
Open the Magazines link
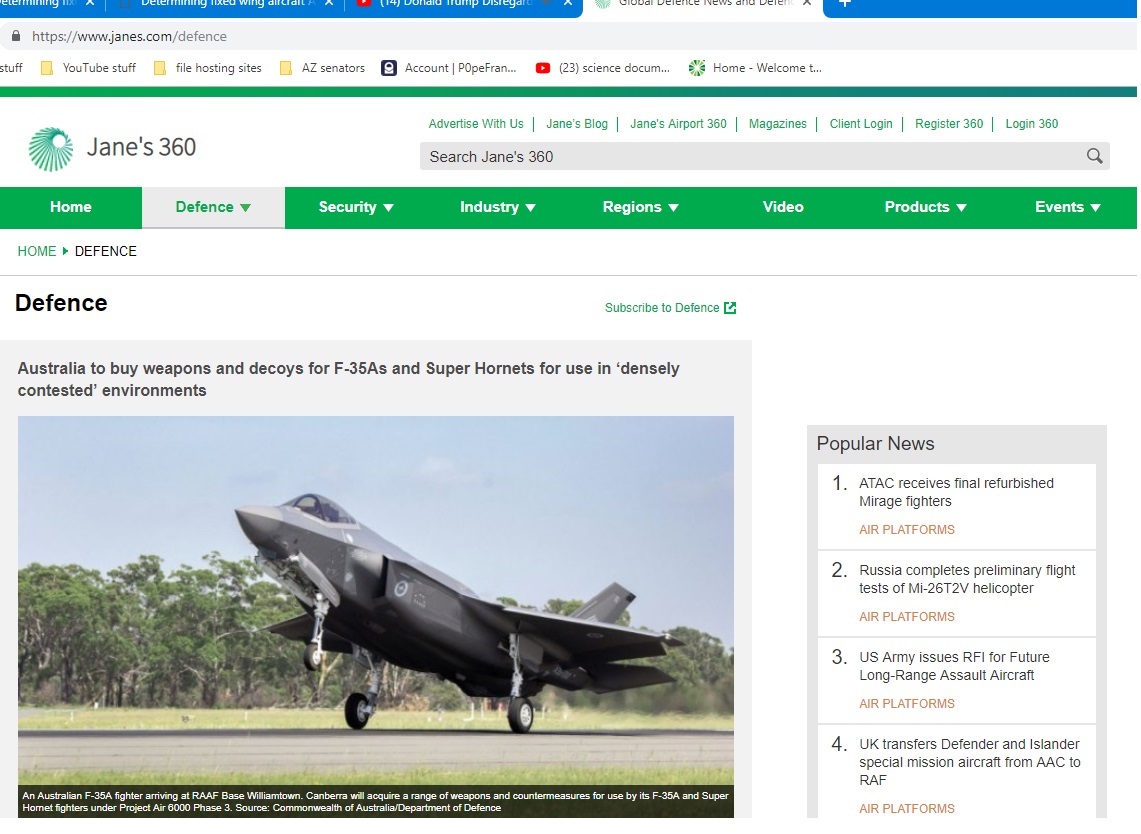click(x=779, y=124)
